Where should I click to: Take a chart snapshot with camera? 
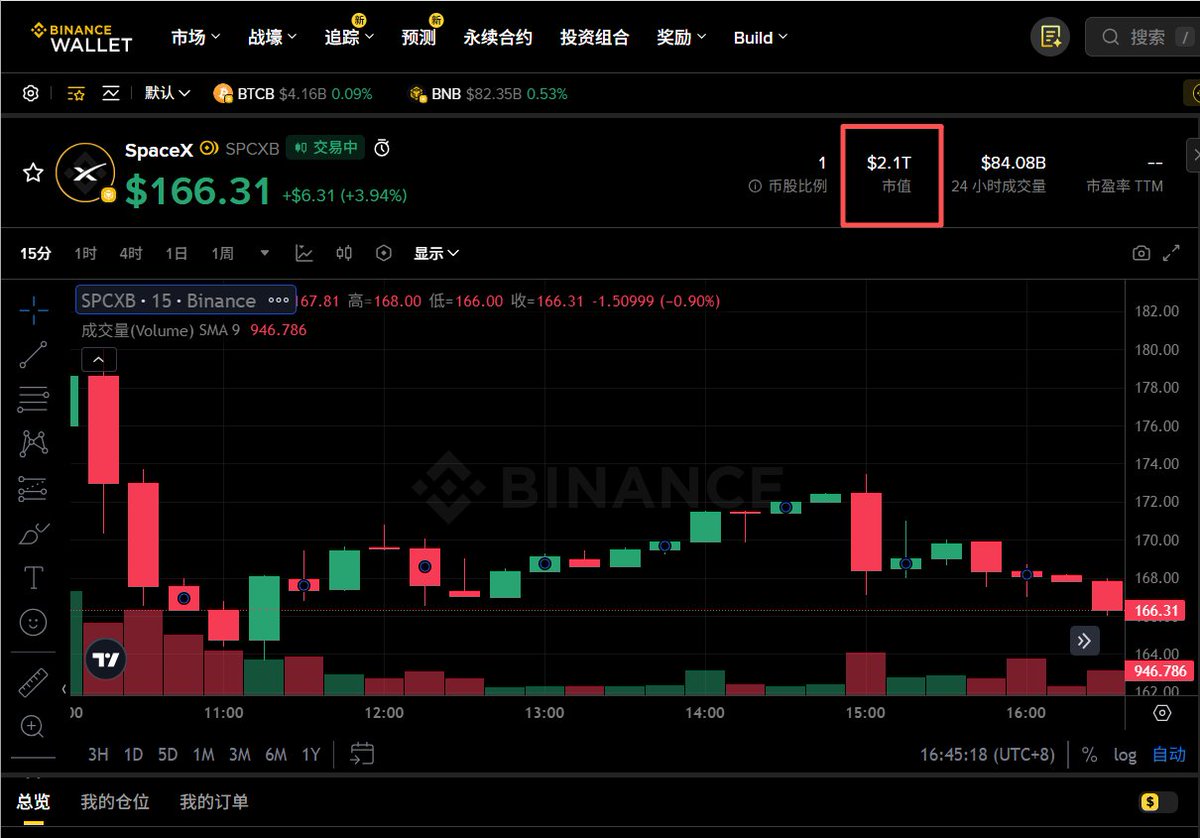coord(1141,254)
